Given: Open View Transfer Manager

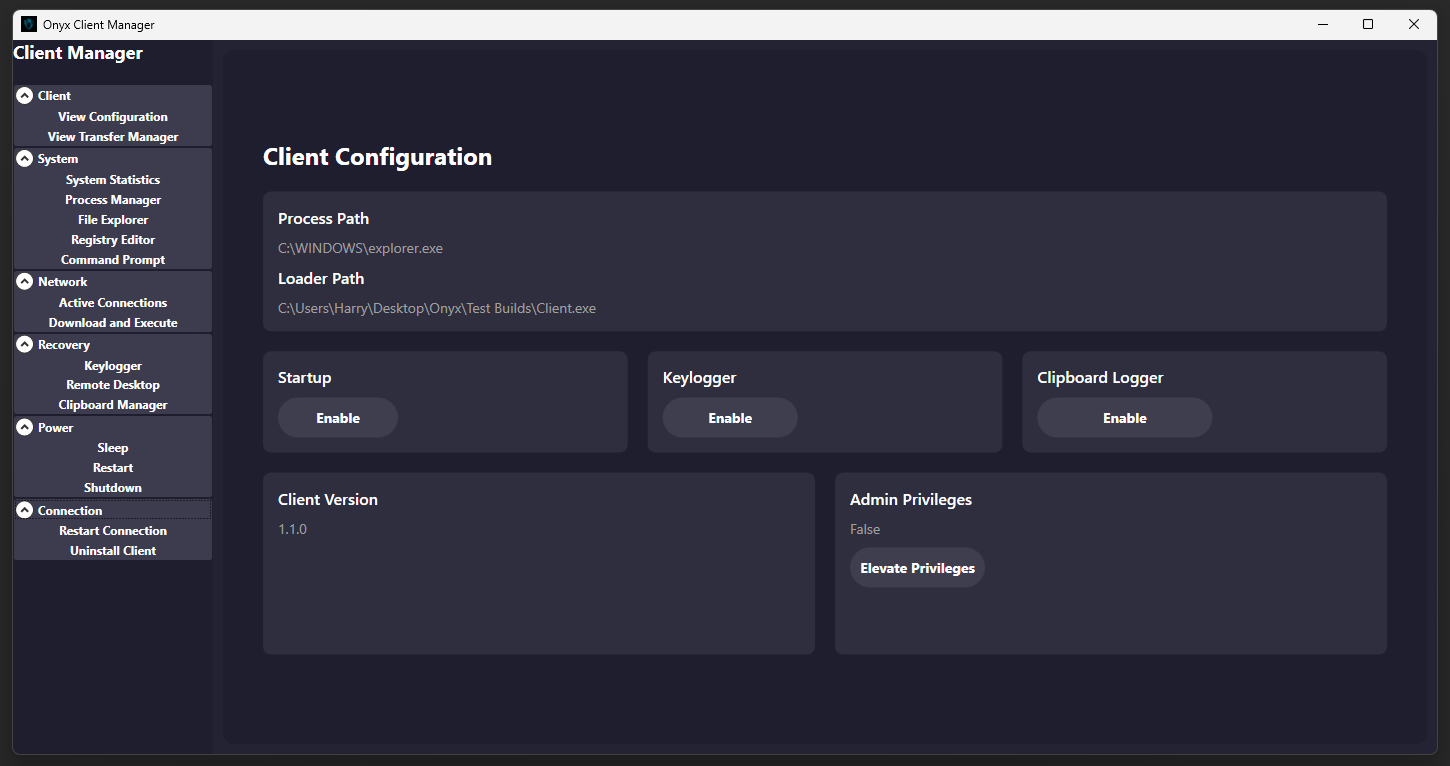Looking at the screenshot, I should pos(112,136).
